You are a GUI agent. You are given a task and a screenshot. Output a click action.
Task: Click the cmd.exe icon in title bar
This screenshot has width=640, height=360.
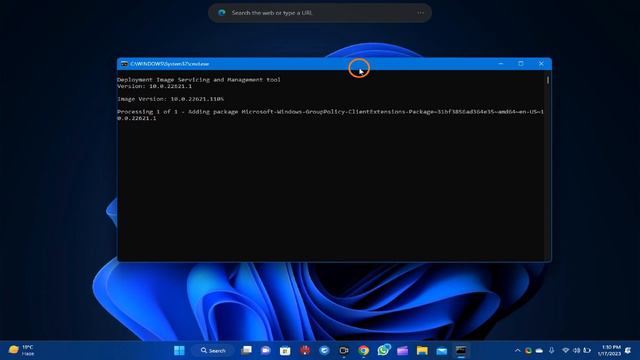click(x=124, y=64)
